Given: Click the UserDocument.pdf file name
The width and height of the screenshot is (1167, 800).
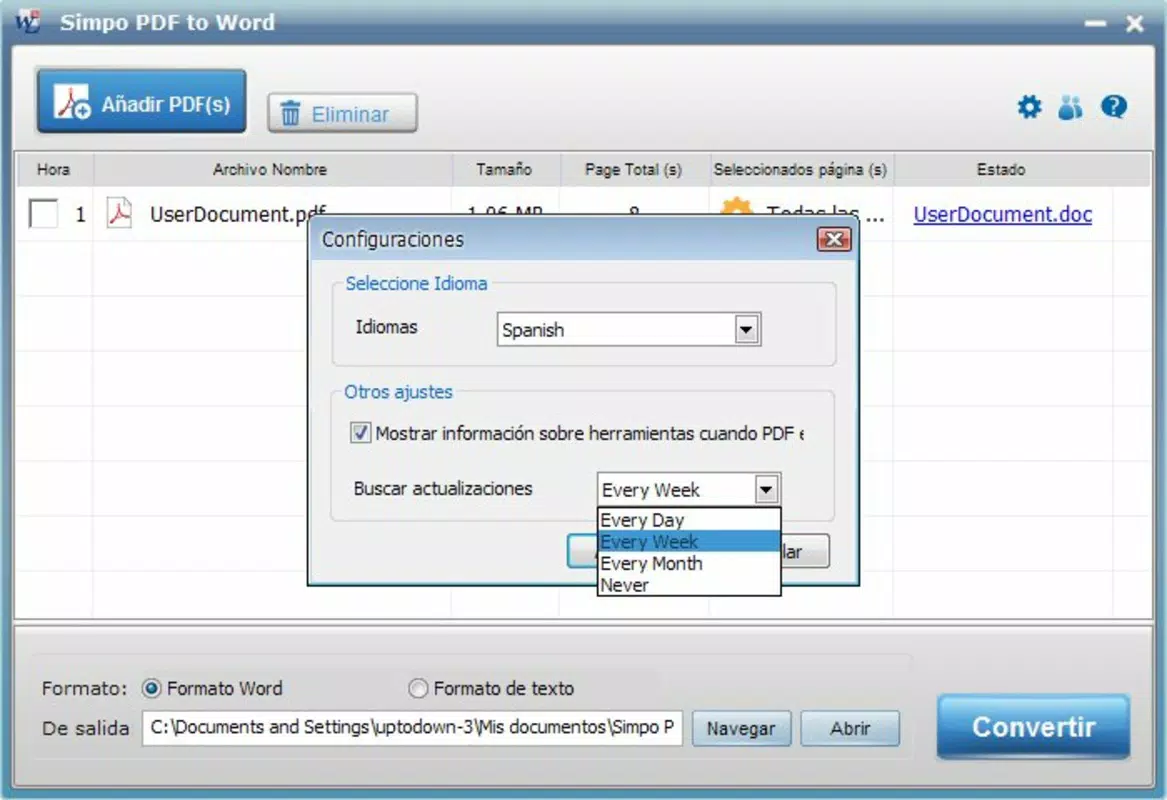Looking at the screenshot, I should click(237, 214).
